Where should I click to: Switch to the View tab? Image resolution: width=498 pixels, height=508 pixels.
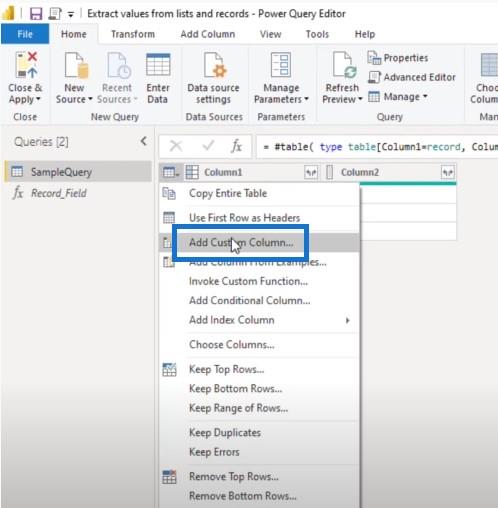click(x=270, y=34)
